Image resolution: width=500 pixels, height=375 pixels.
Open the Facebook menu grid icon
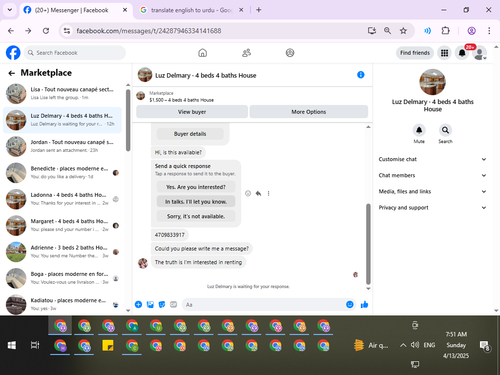coord(444,53)
